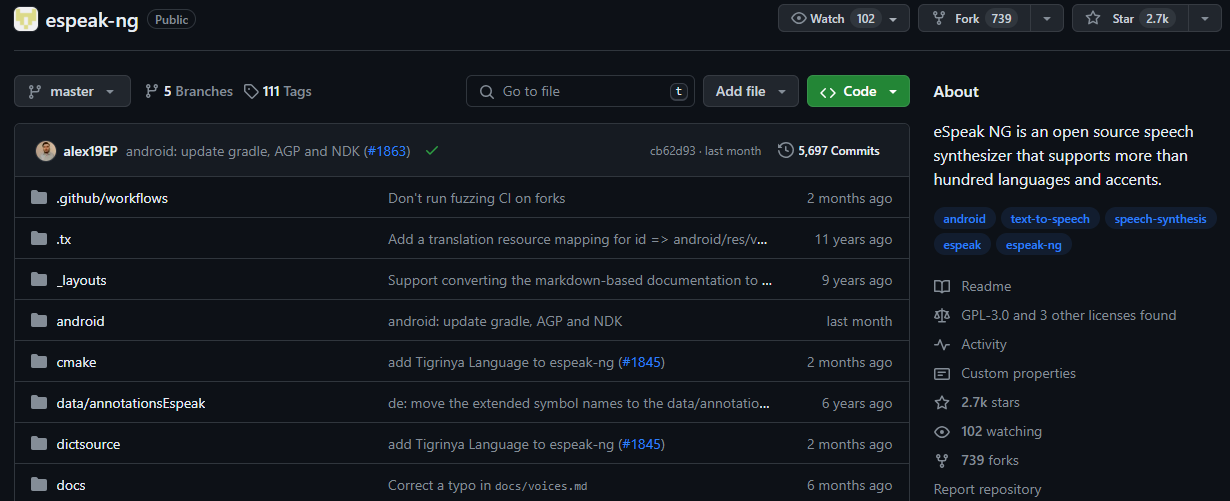Screen dimensions: 1230x501
Task: Select the text-to-speech topic tag
Action: (1050, 219)
